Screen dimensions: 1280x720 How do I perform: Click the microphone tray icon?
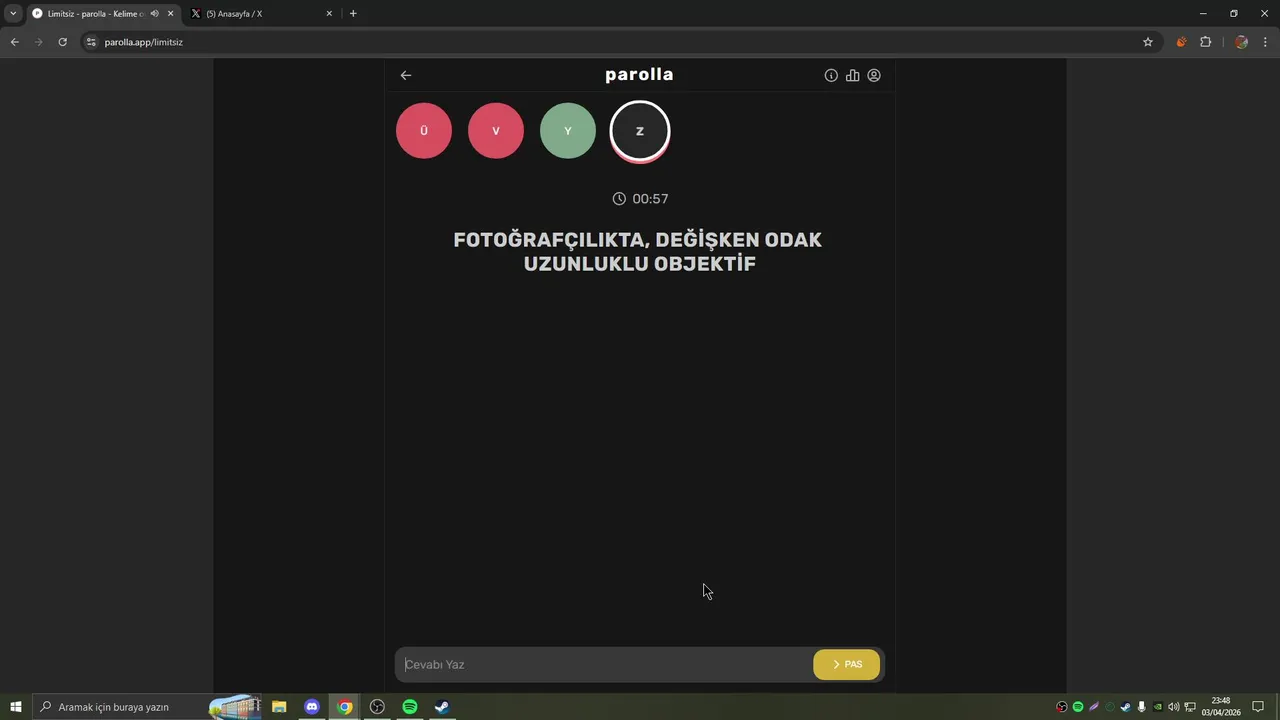(x=1142, y=707)
